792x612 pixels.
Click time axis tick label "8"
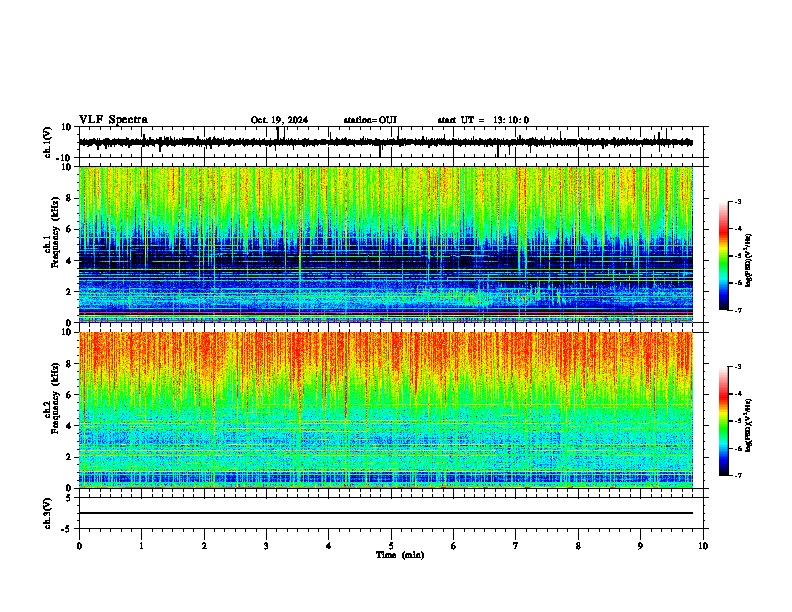click(578, 546)
